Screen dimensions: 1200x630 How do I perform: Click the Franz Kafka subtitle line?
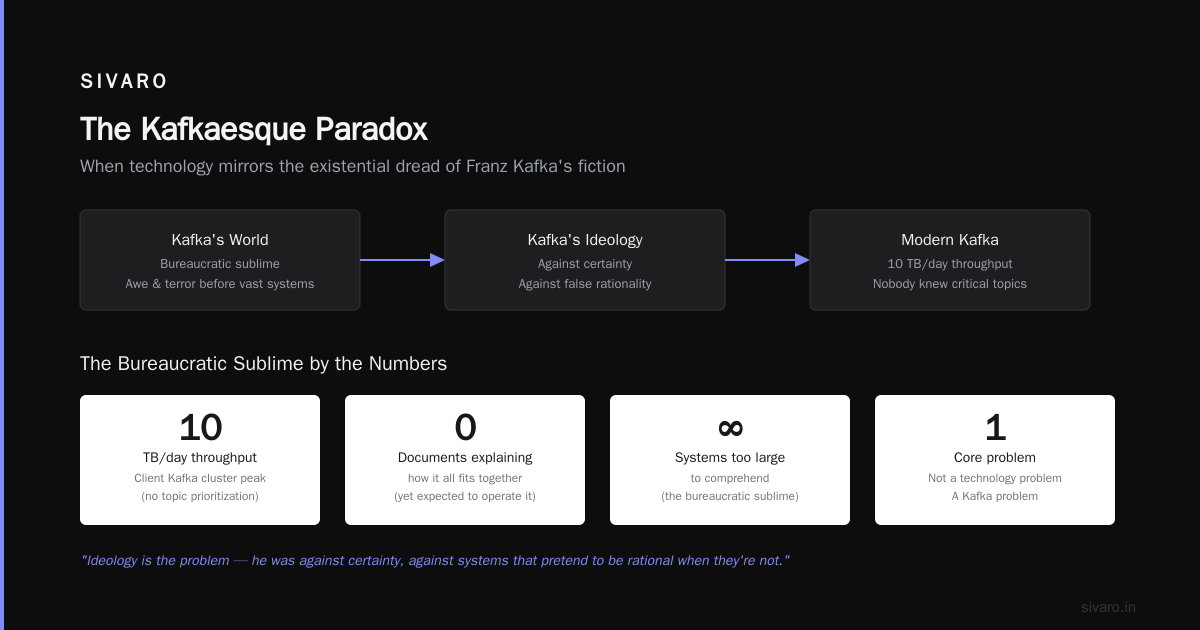tap(353, 166)
